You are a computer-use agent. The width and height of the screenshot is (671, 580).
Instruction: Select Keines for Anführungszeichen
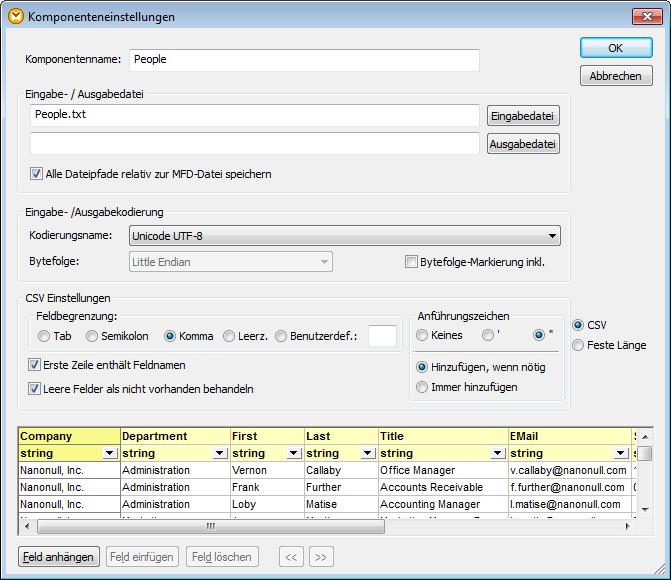[x=422, y=335]
